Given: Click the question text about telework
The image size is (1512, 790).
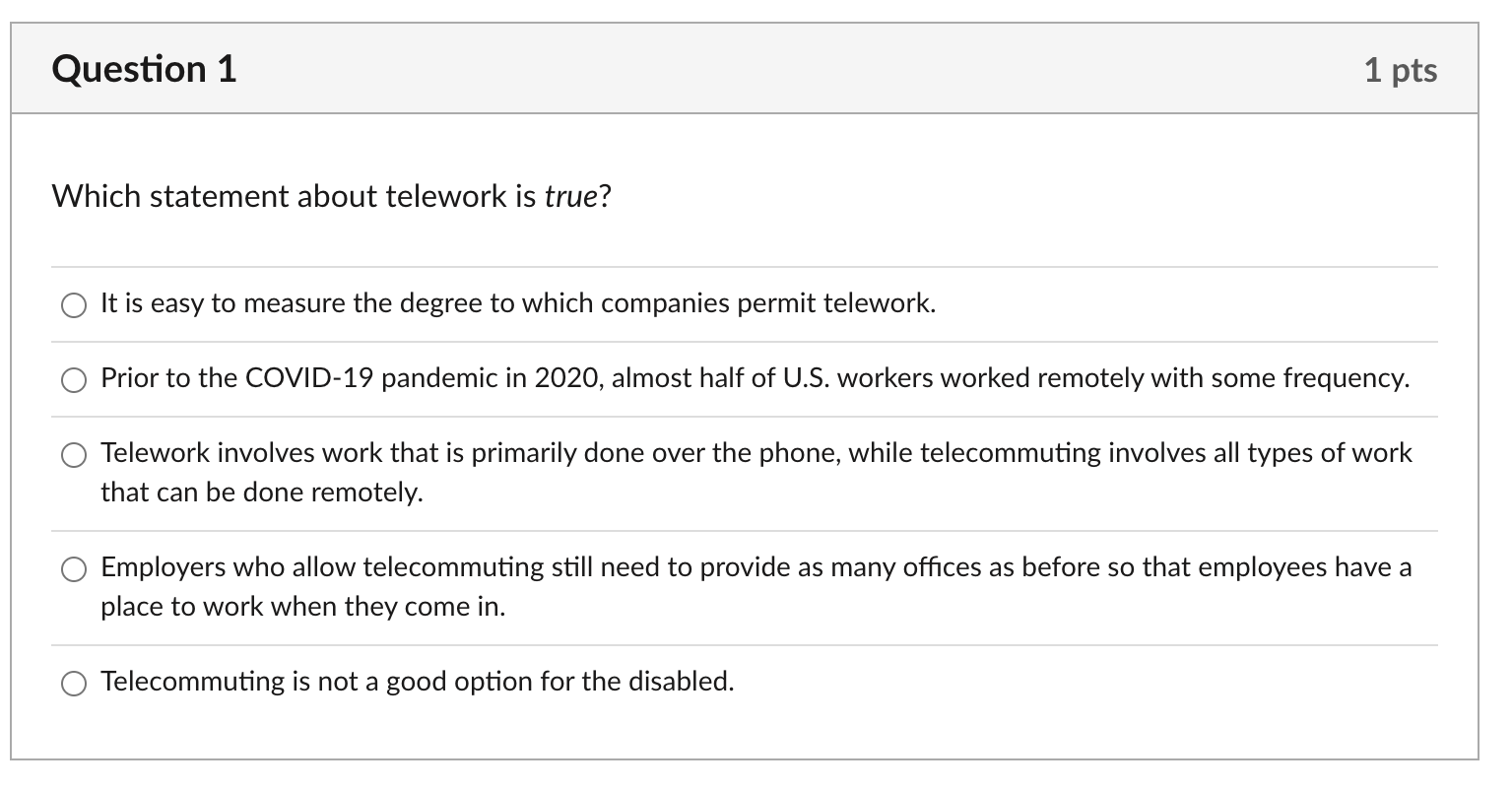Looking at the screenshot, I should click(x=330, y=196).
